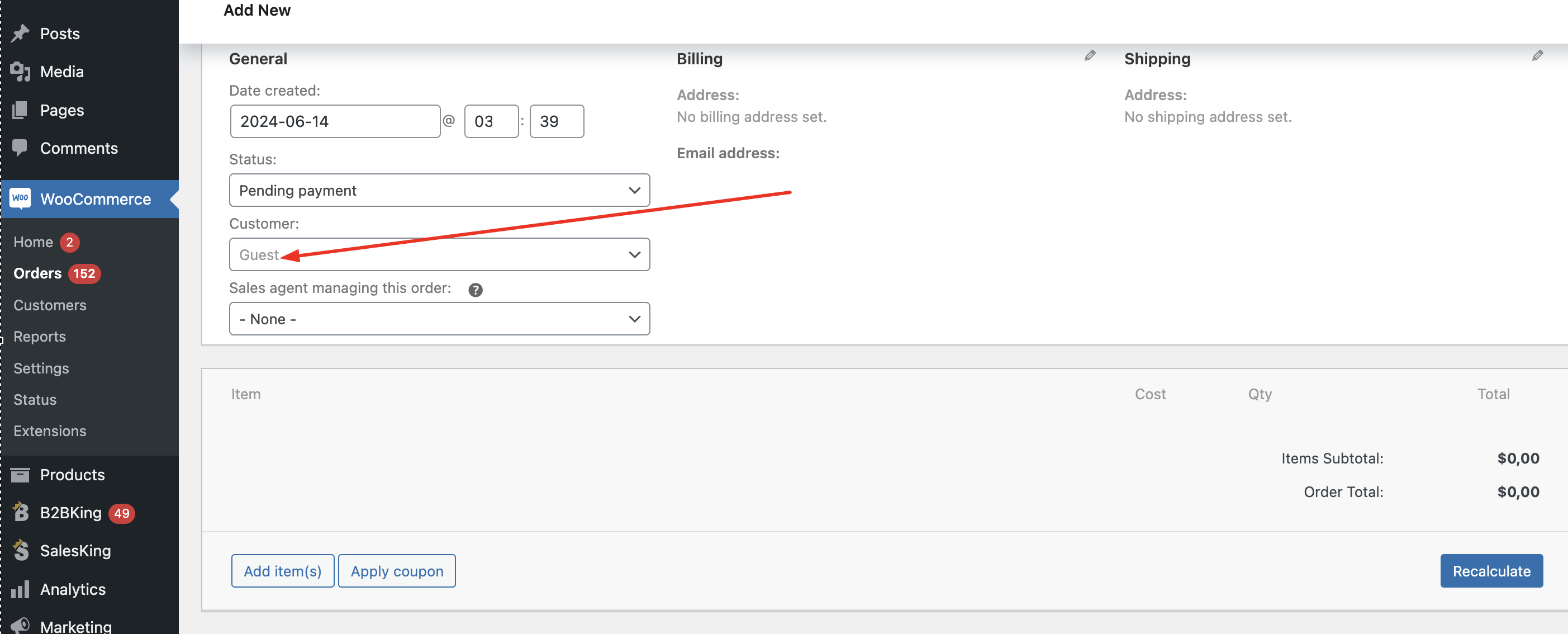Go to WooCommerce Home submenu

point(33,243)
